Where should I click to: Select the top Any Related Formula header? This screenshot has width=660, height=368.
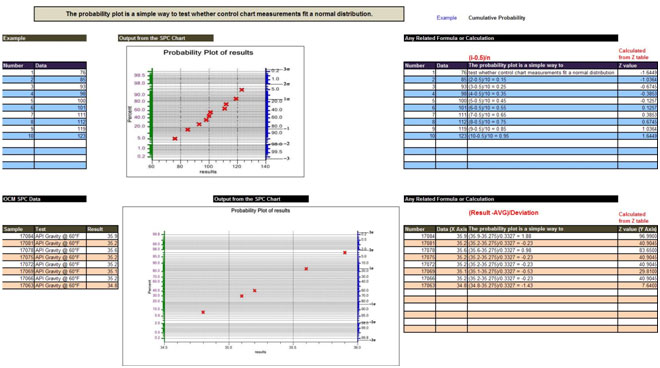click(x=511, y=38)
